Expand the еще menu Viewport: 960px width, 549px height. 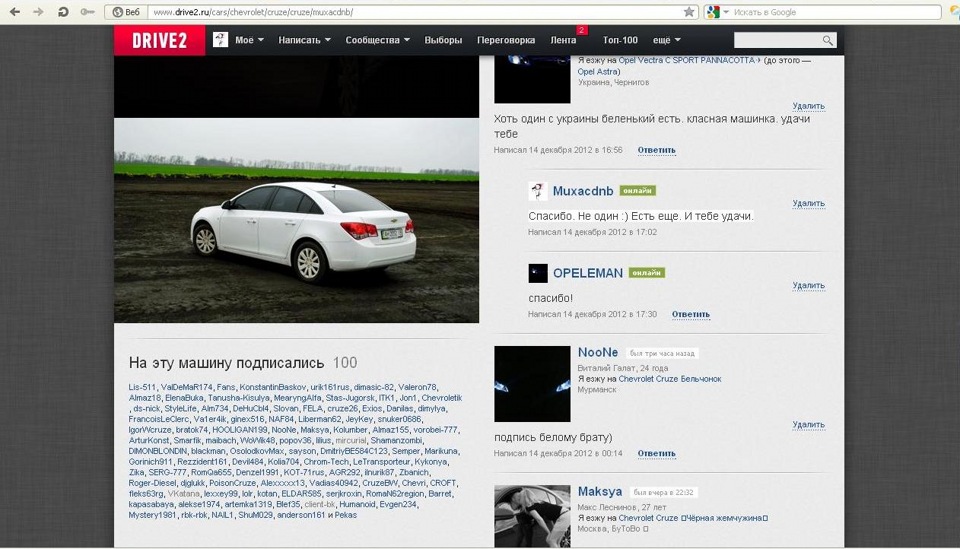(666, 40)
